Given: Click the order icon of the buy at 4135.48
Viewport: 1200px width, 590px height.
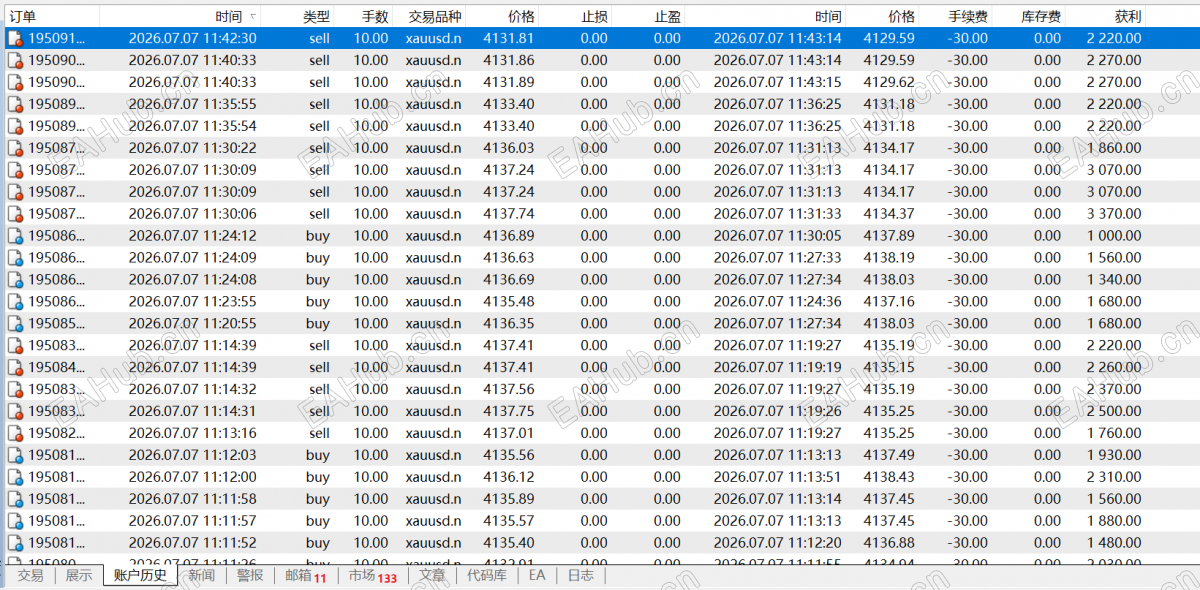Looking at the screenshot, I should click(x=15, y=303).
